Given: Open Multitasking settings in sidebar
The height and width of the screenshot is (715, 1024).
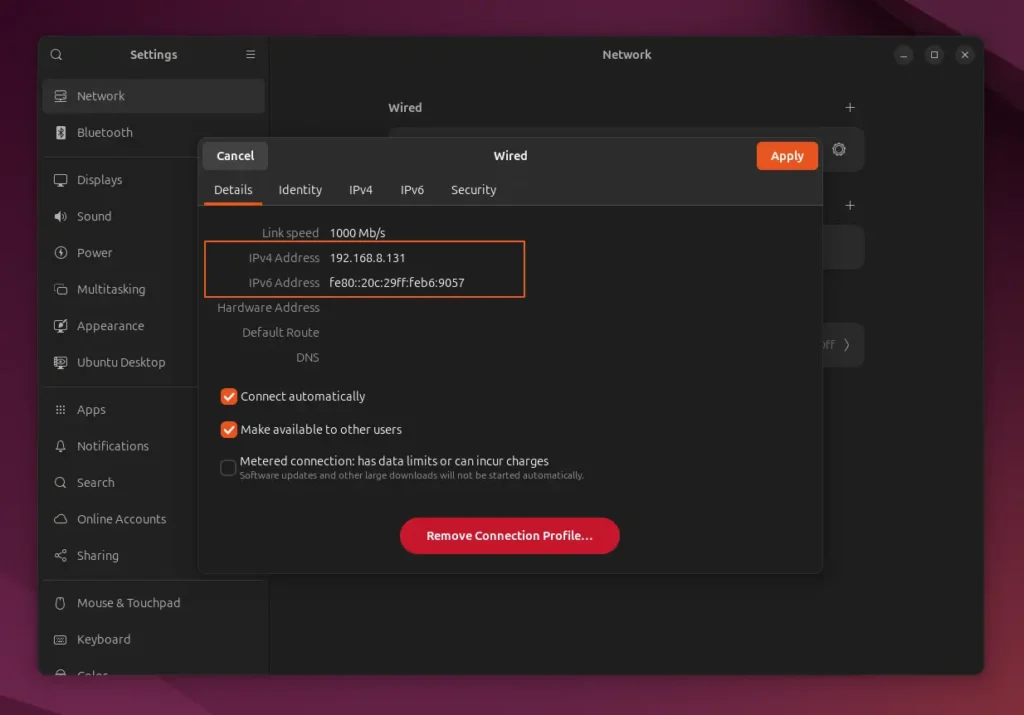Looking at the screenshot, I should (110, 290).
